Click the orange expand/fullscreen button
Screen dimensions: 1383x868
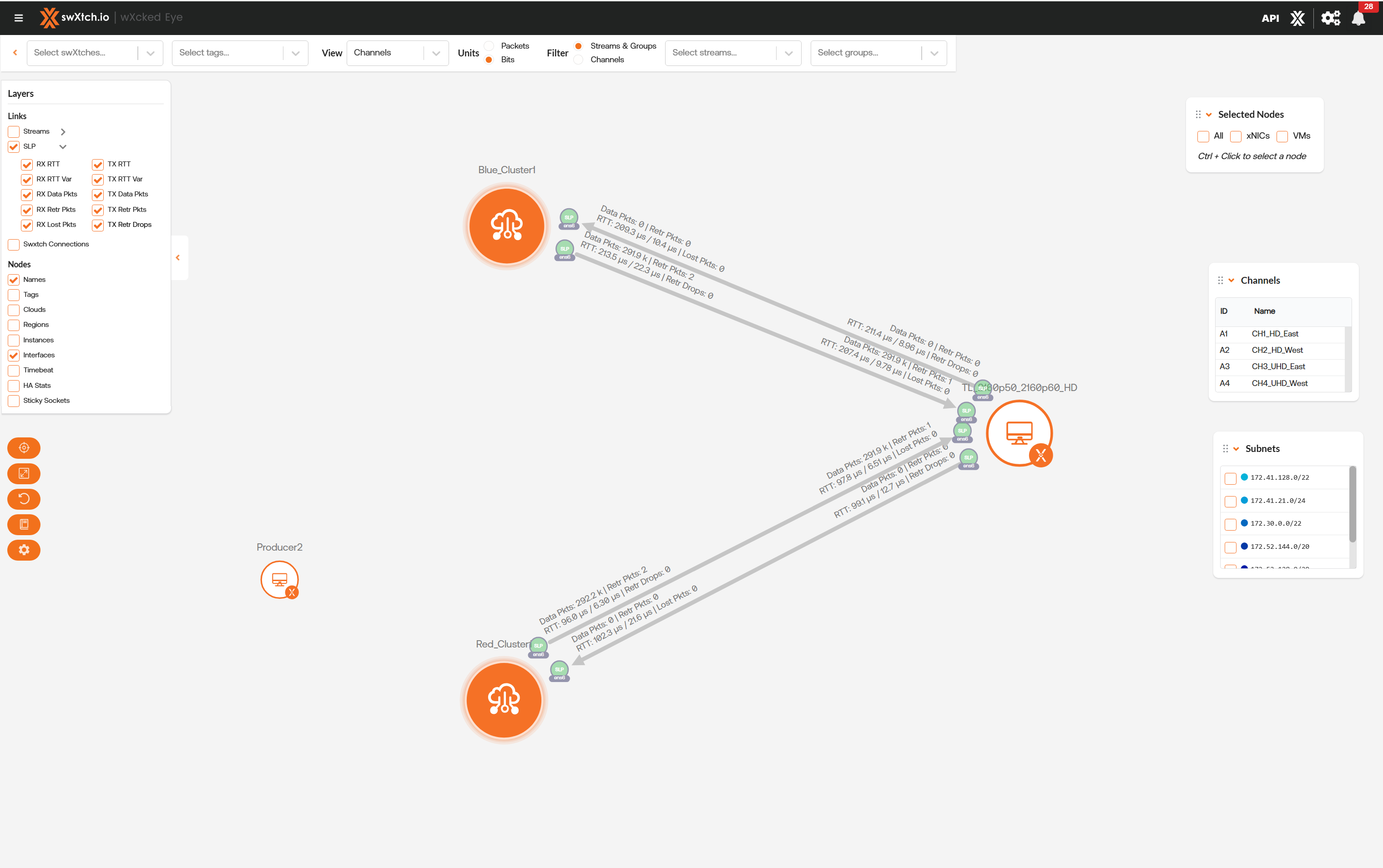[24, 474]
